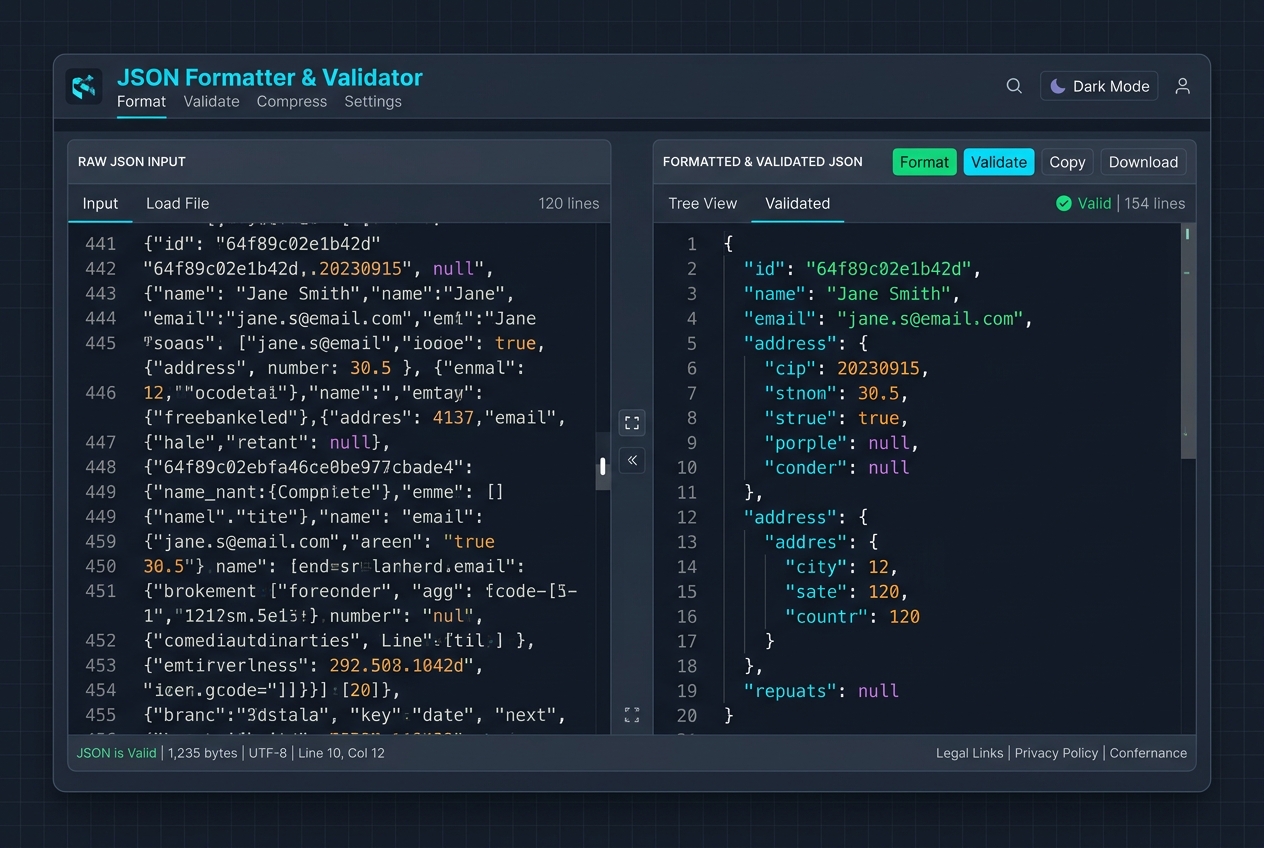Click the FORMATTED & VALIDATED JSON heading
The height and width of the screenshot is (848, 1264).
763,162
